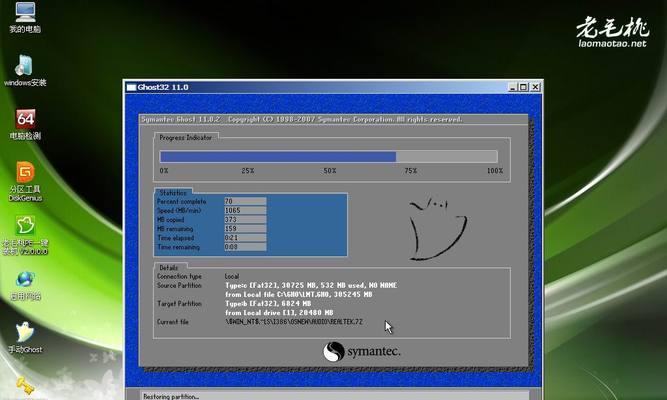
Task: Click the 25% progress marker
Action: [x=248, y=171]
